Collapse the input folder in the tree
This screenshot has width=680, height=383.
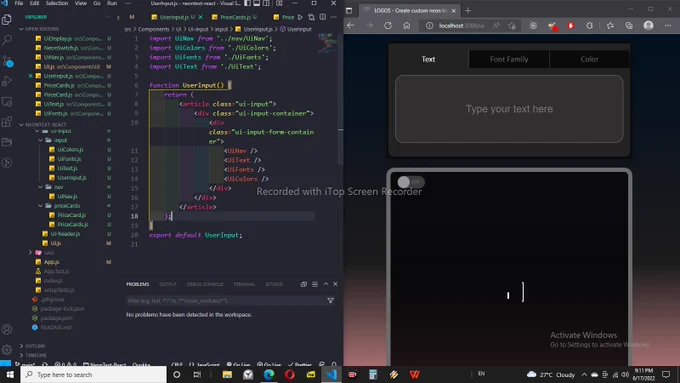[x=60, y=140]
